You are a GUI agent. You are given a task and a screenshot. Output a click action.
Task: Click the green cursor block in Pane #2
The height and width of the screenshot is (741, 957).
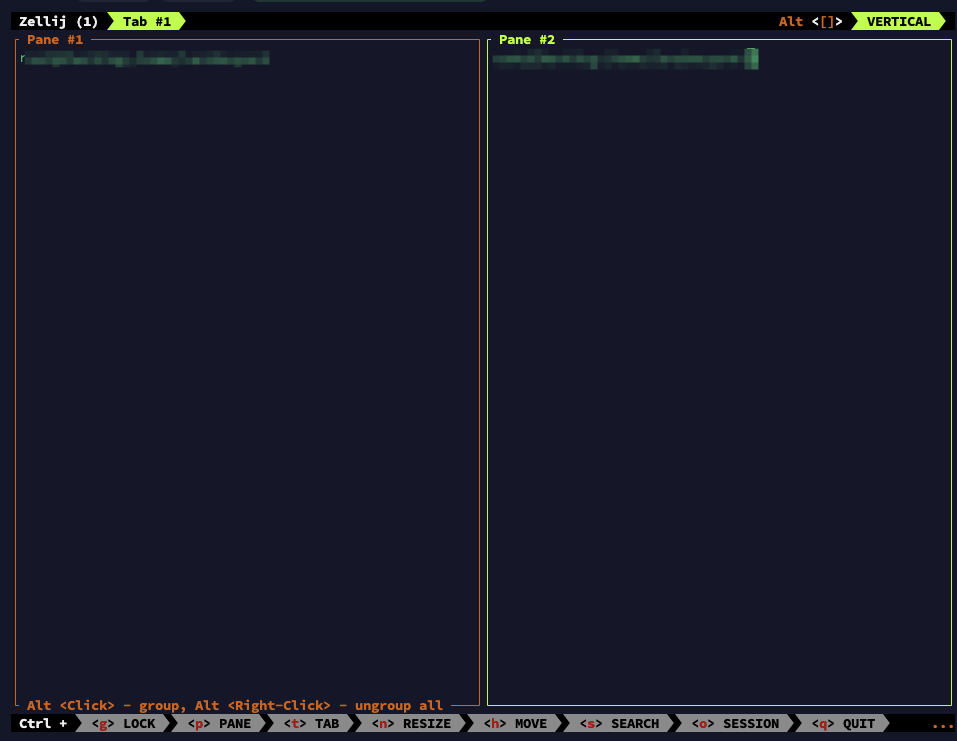[x=752, y=59]
